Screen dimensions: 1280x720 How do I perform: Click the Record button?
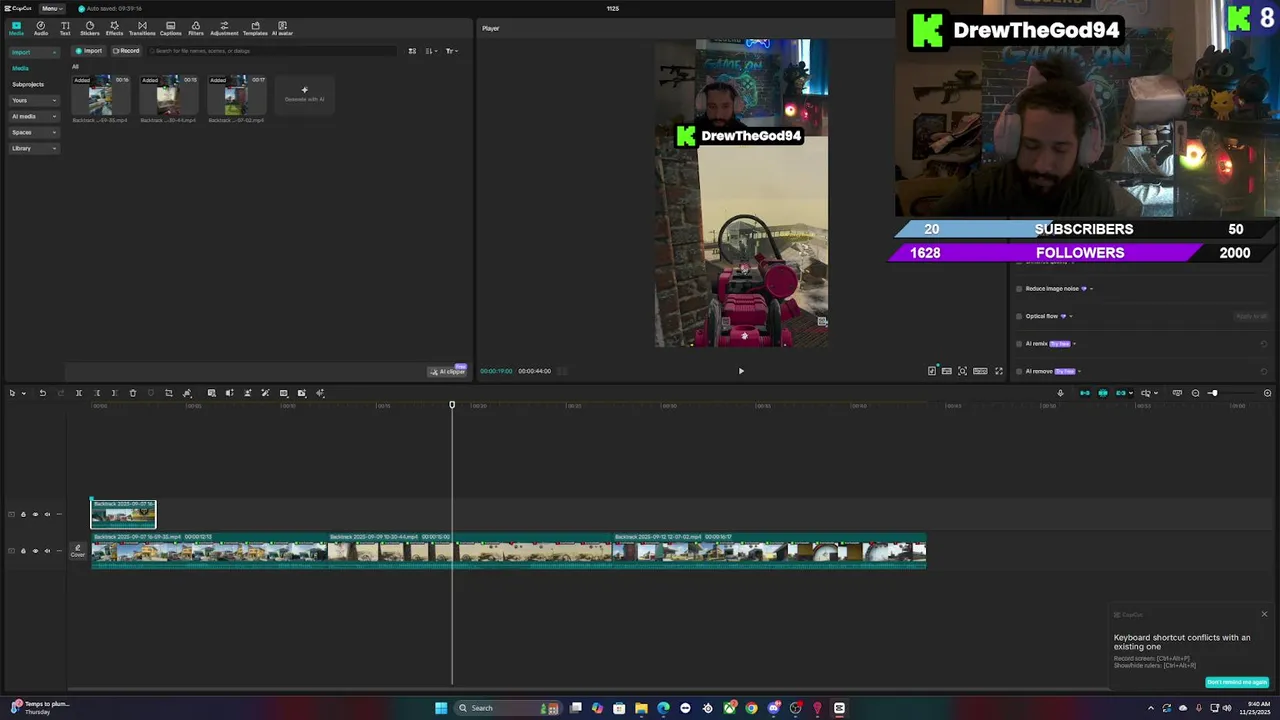tap(126, 51)
